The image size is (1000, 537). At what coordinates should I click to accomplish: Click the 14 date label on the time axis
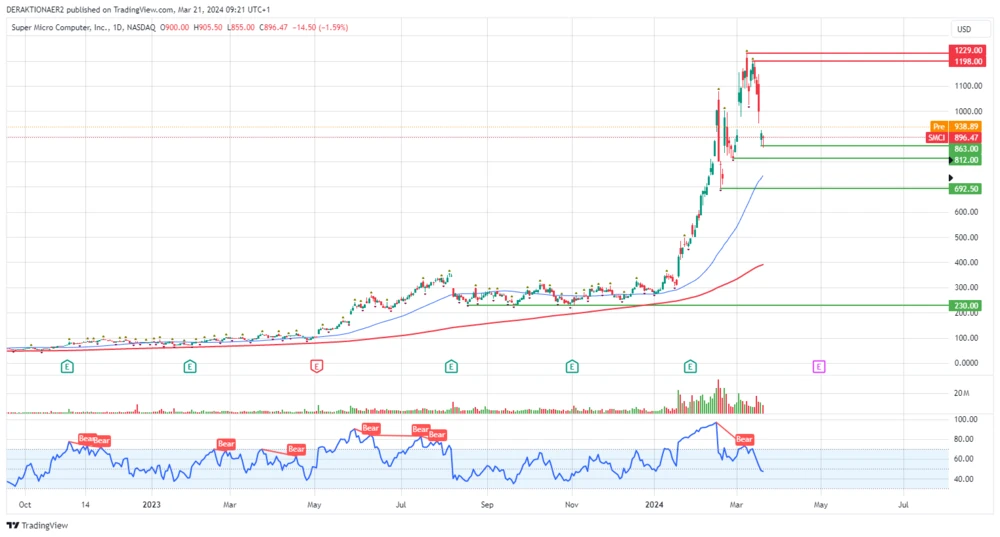[85, 504]
